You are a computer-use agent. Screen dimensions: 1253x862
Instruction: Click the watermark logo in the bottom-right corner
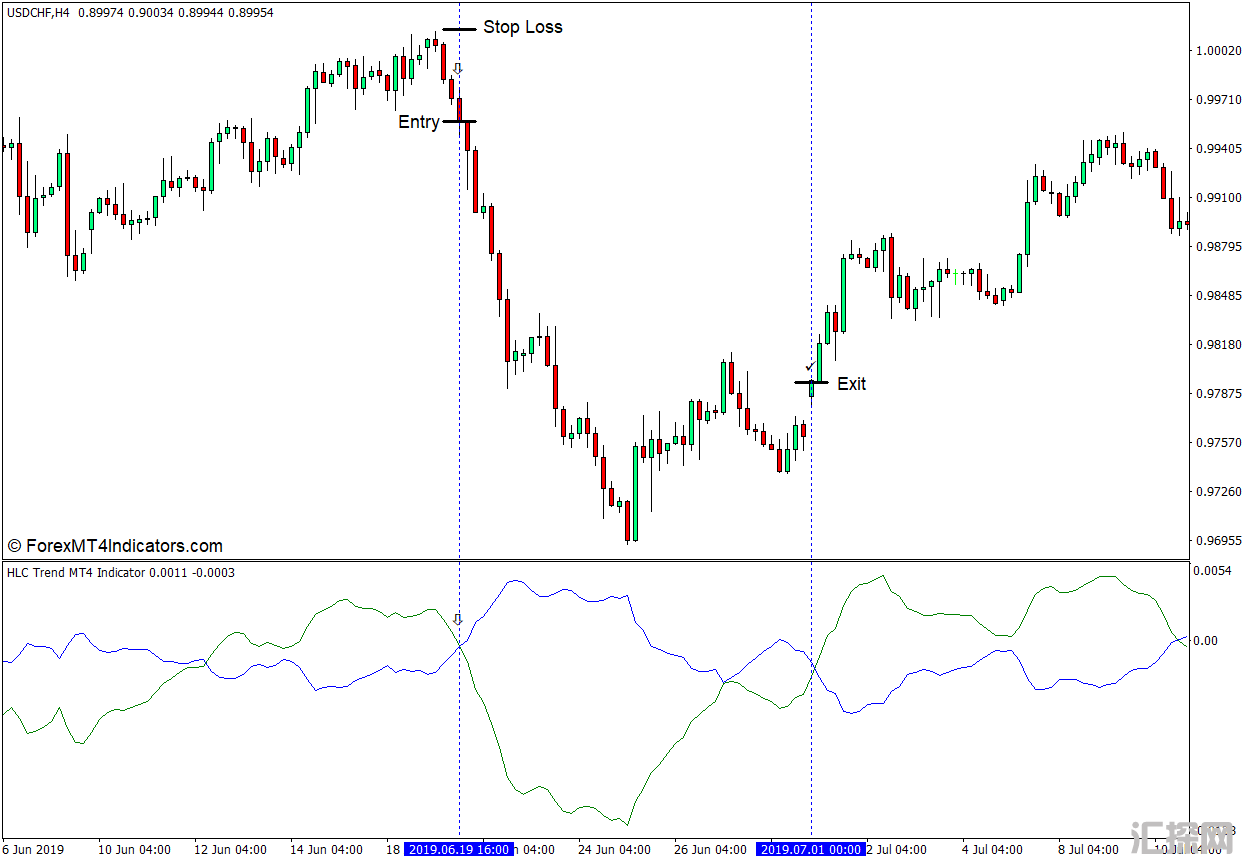pos(1180,838)
